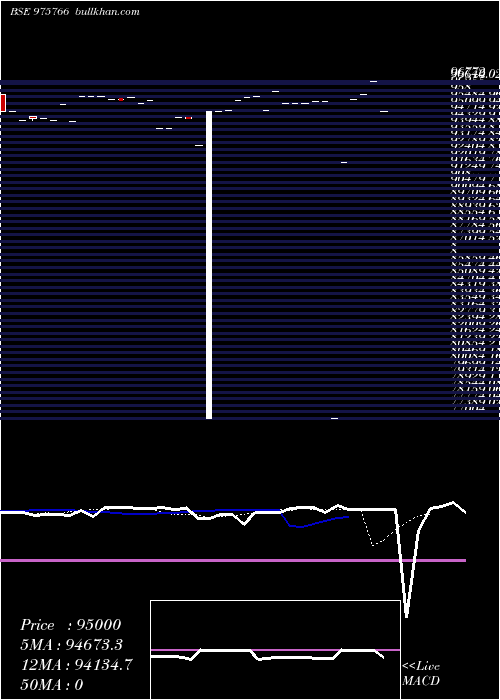
Task: Click the dotted white line trough
Action: tap(374, 544)
